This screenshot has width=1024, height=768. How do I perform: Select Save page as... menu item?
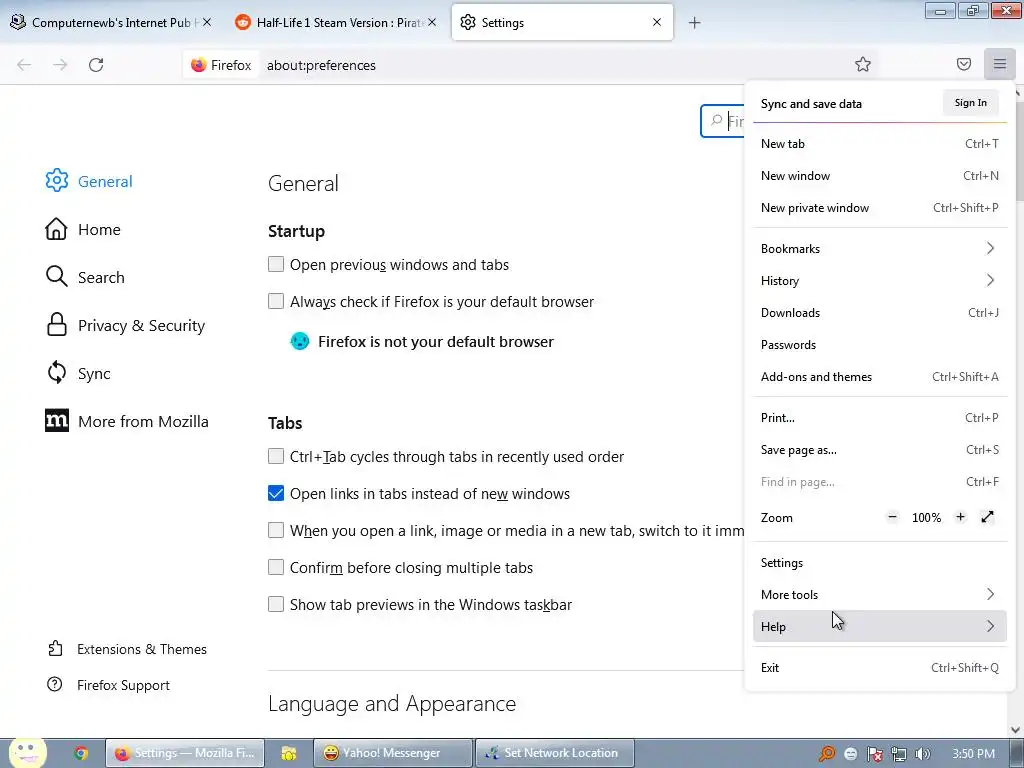879,449
